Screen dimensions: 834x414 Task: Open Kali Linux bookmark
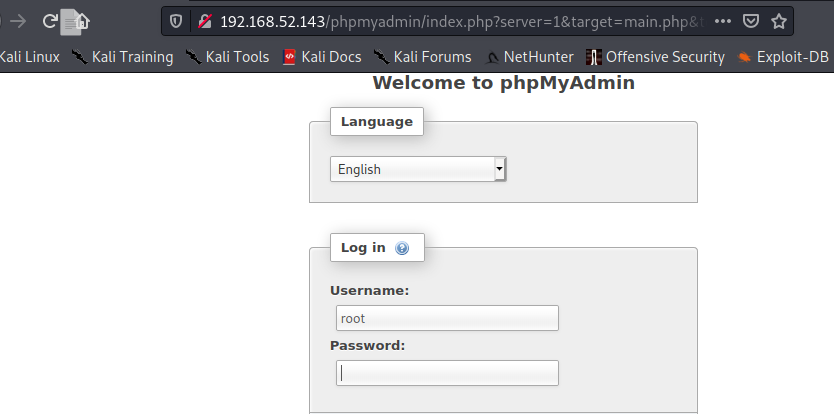pos(29,57)
